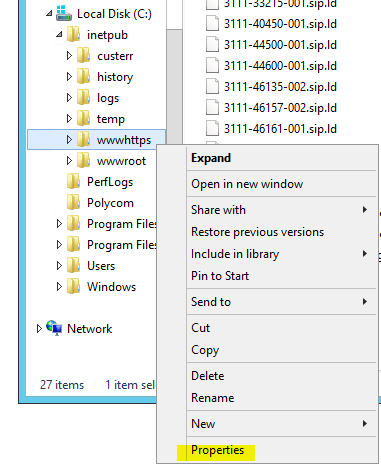Click the Polycom folder icon
This screenshot has height=464, width=381.
[x=73, y=203]
